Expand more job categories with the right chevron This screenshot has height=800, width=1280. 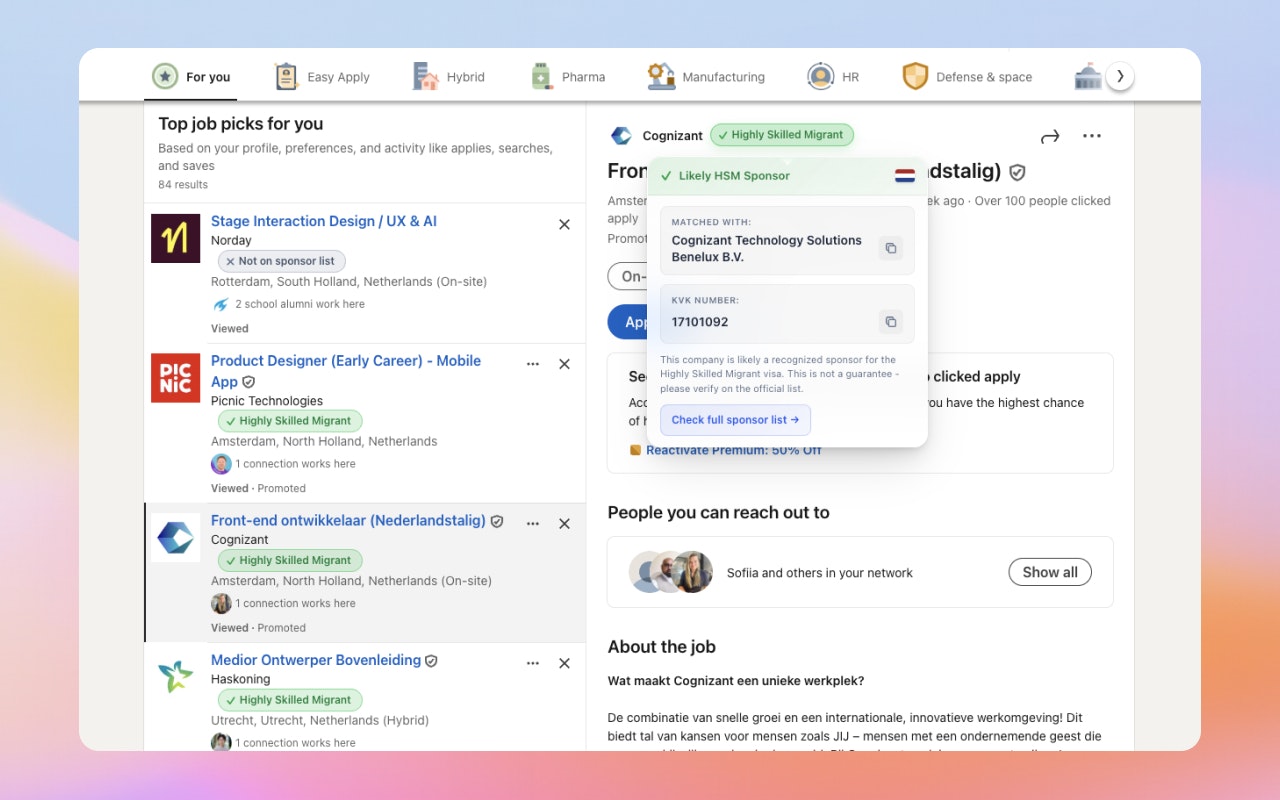pos(1121,75)
